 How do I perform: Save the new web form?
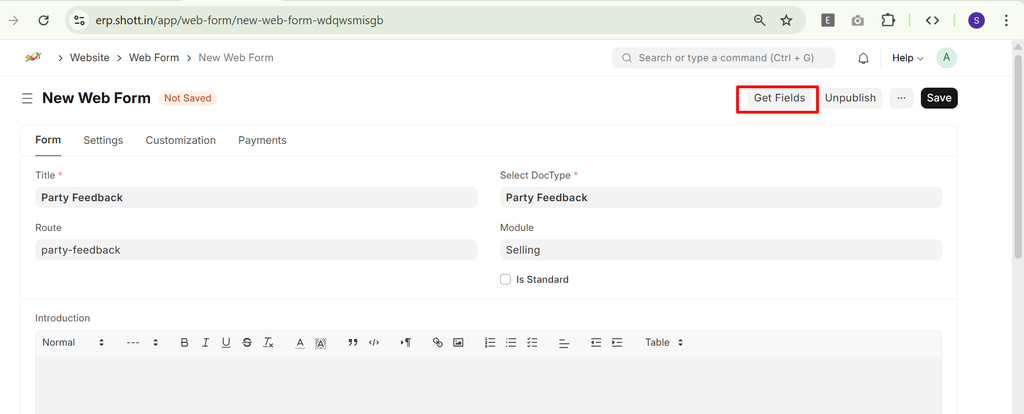(938, 98)
